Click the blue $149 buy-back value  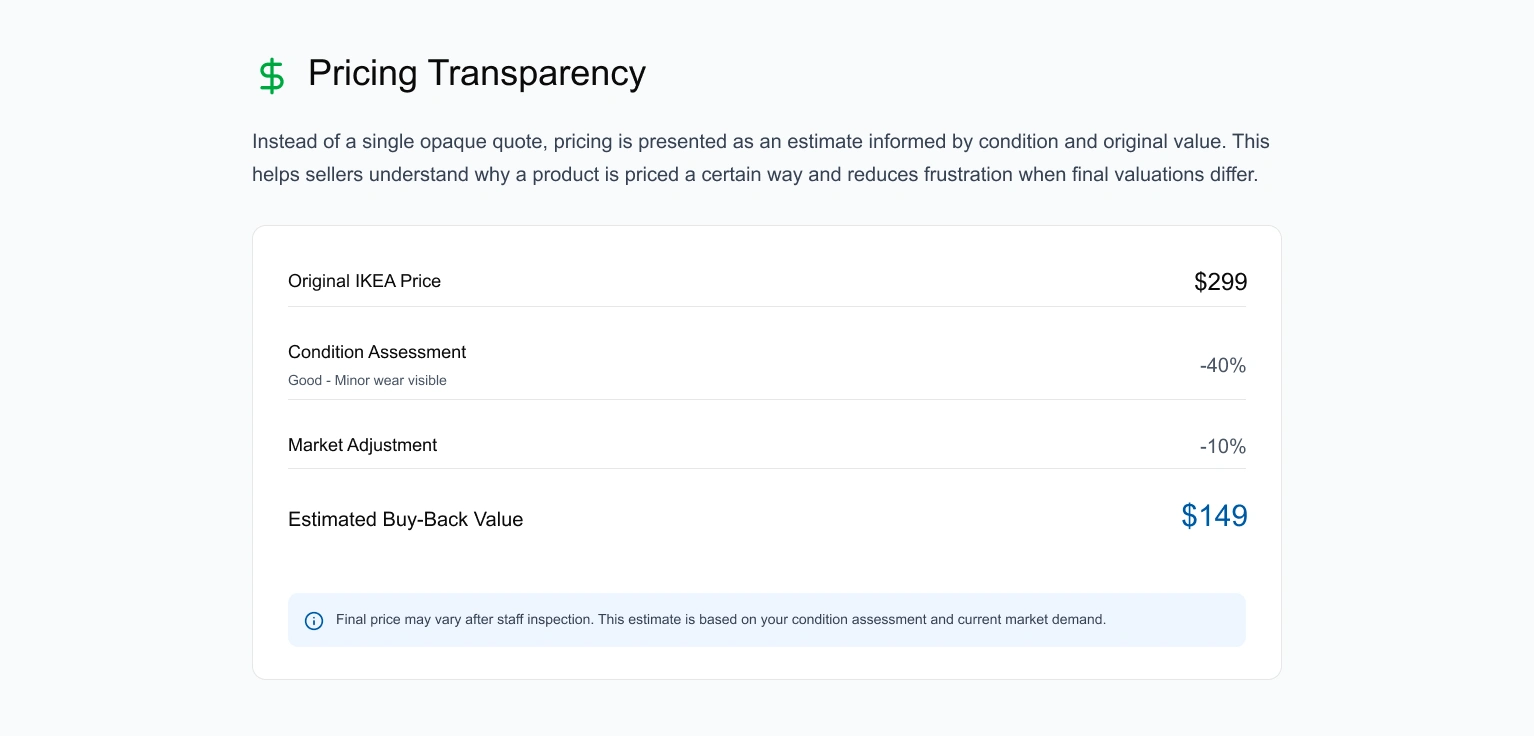click(1214, 516)
